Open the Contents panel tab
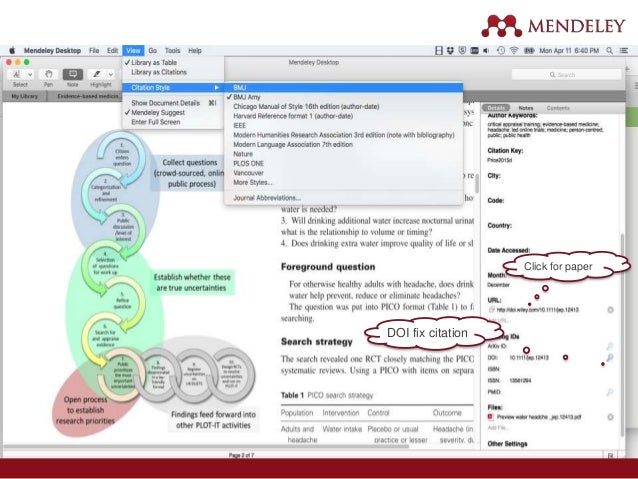 coord(558,108)
